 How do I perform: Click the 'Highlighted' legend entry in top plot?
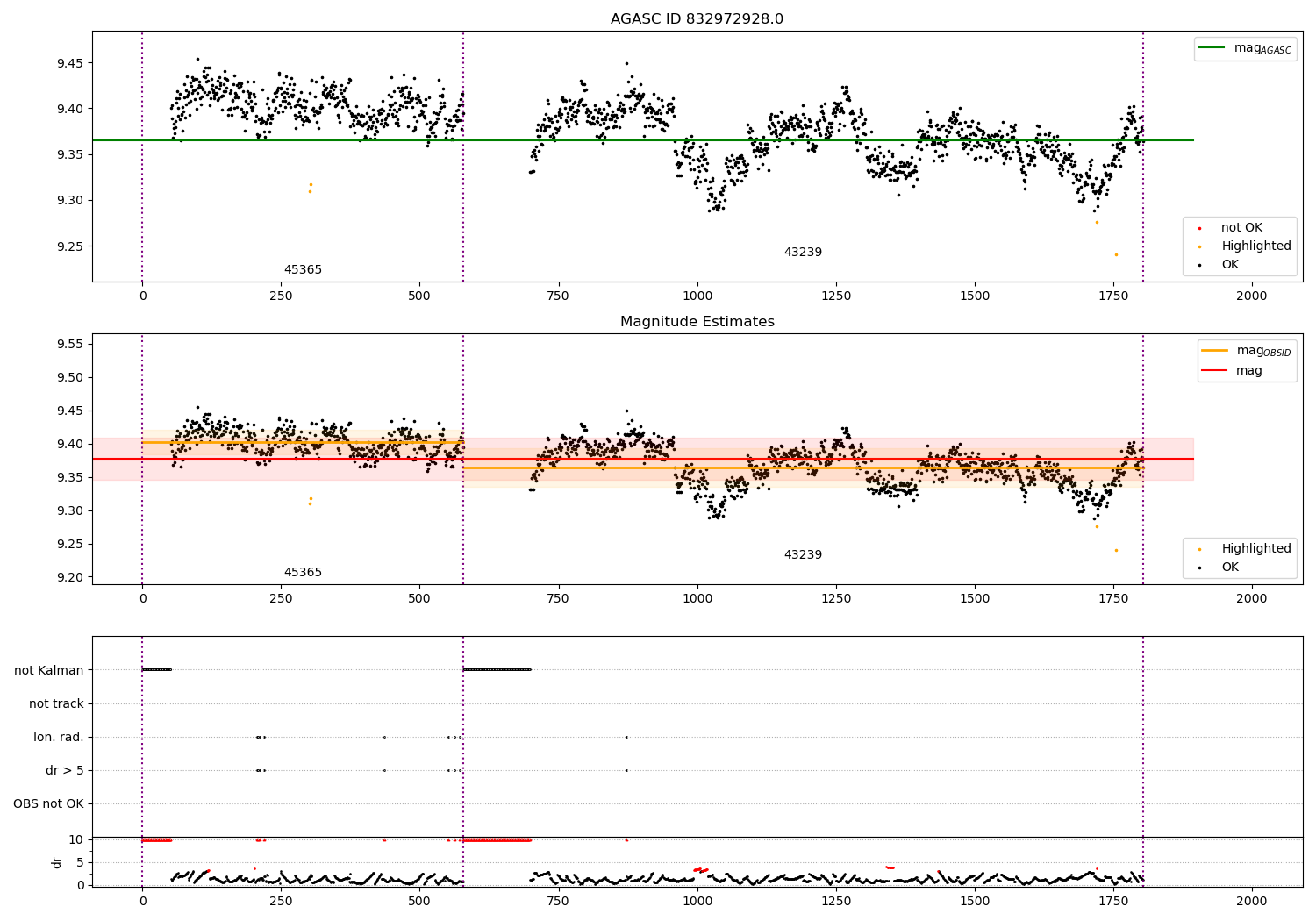click(x=1246, y=246)
